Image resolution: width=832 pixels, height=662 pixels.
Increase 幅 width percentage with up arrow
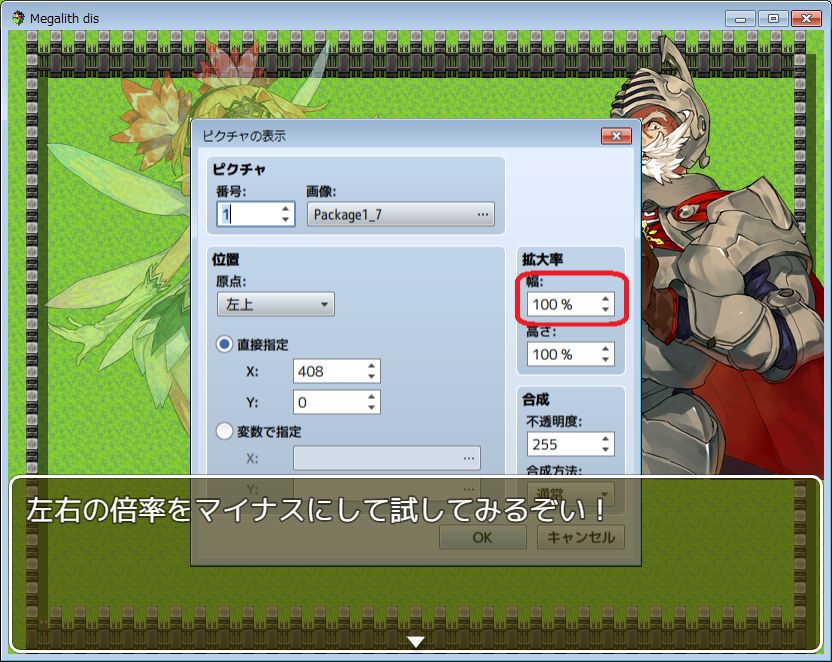coord(605,299)
